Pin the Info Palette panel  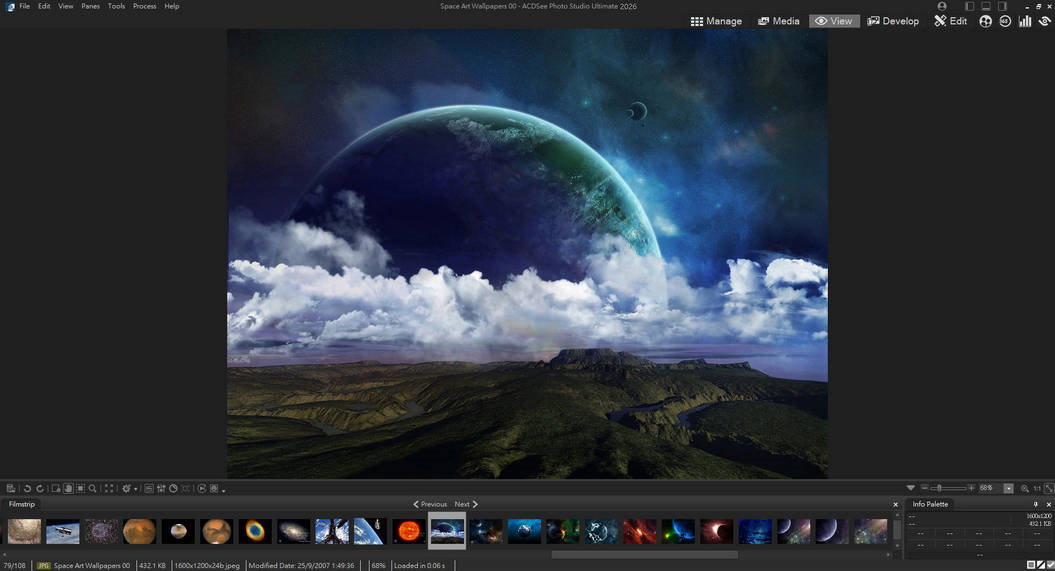(x=1035, y=504)
